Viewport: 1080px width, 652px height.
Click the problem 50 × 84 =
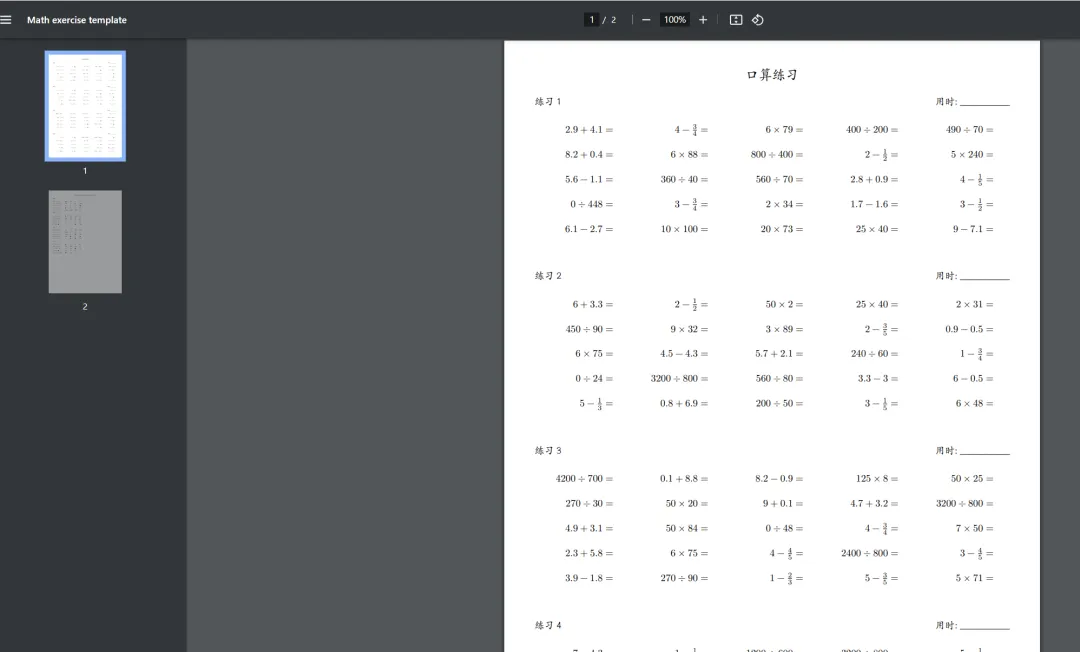687,528
